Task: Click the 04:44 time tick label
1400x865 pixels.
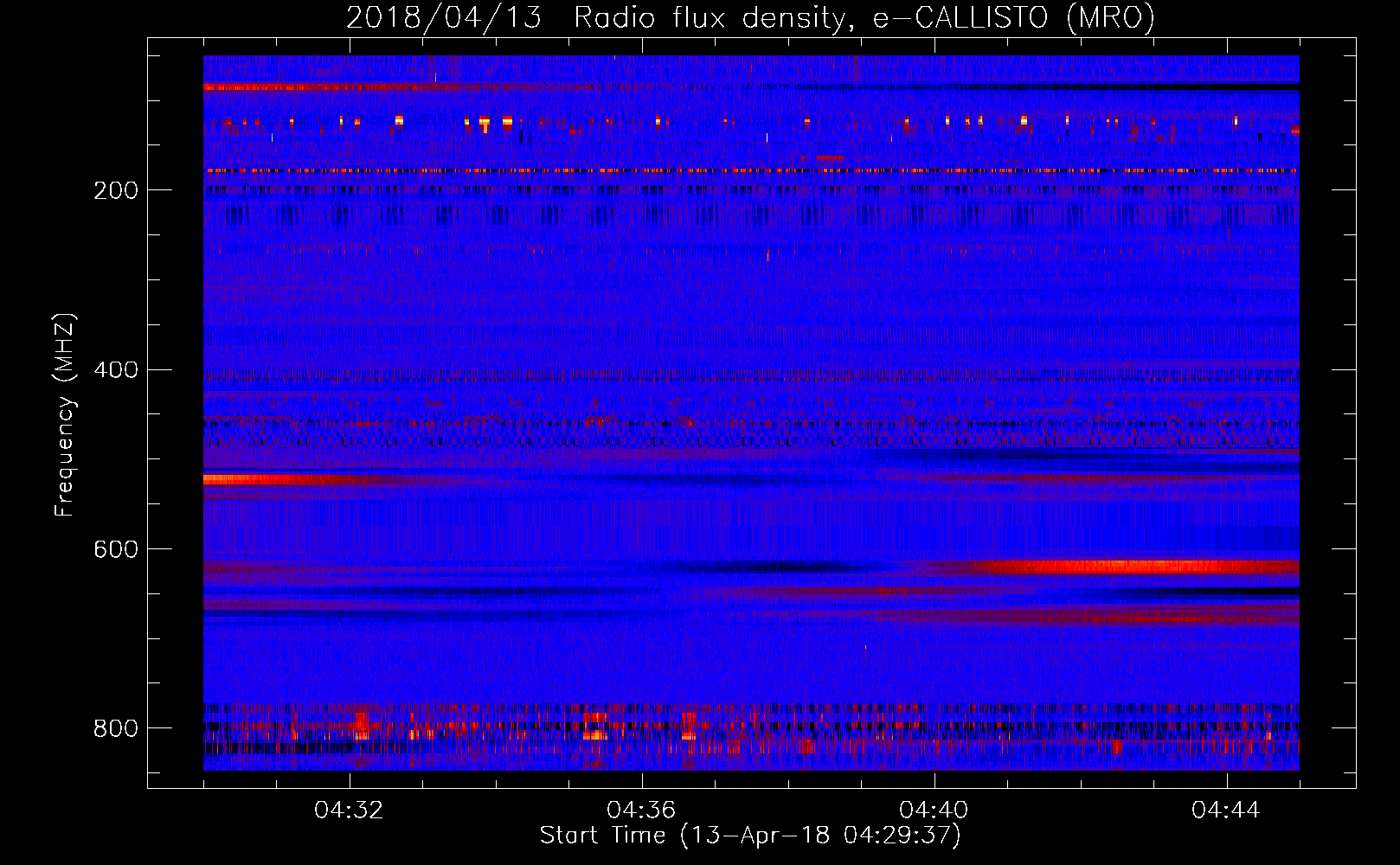Action: tap(1227, 811)
